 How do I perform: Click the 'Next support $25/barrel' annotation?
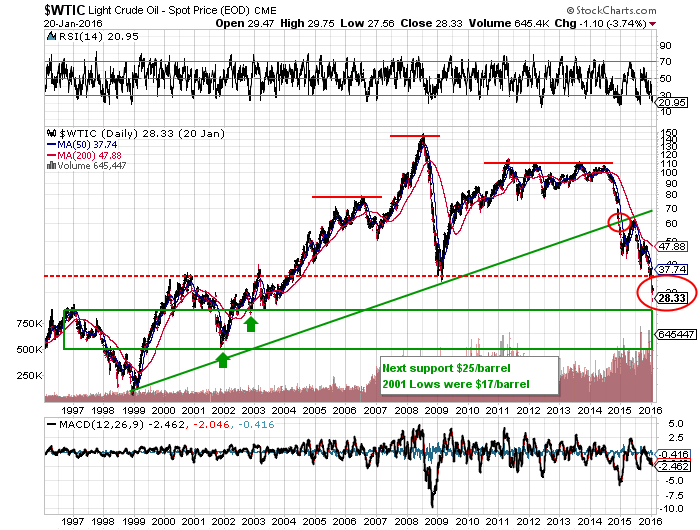(x=444, y=368)
